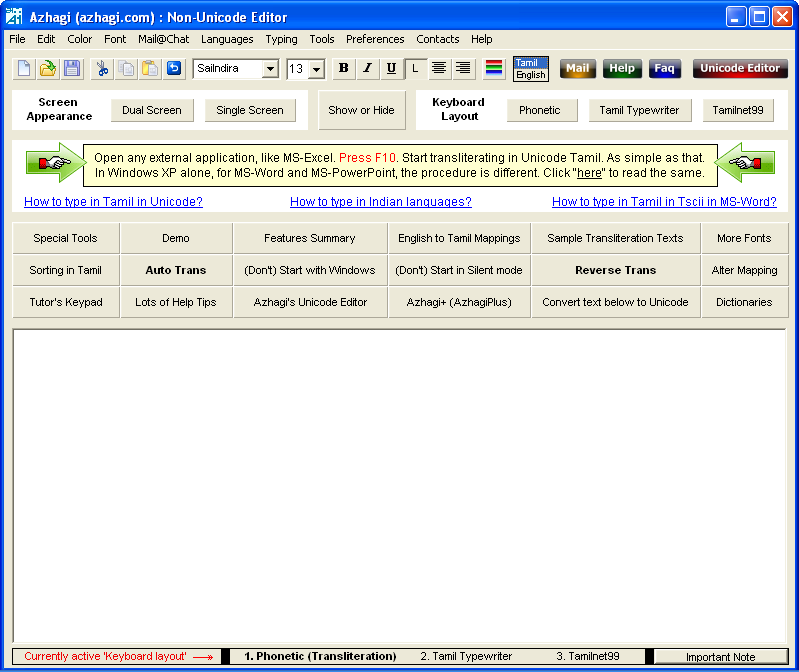Viewport: 799px width, 672px height.
Task: Open the Tools menu
Action: pos(322,39)
